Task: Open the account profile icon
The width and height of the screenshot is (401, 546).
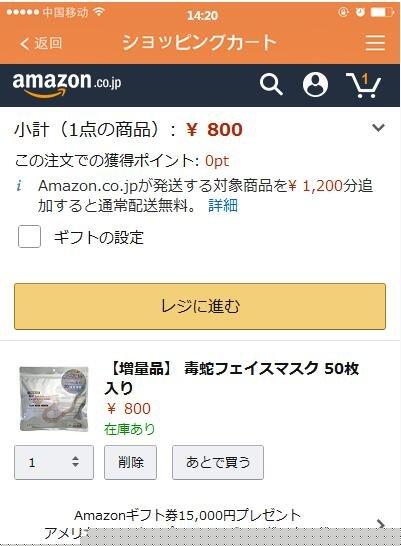Action: tap(315, 84)
